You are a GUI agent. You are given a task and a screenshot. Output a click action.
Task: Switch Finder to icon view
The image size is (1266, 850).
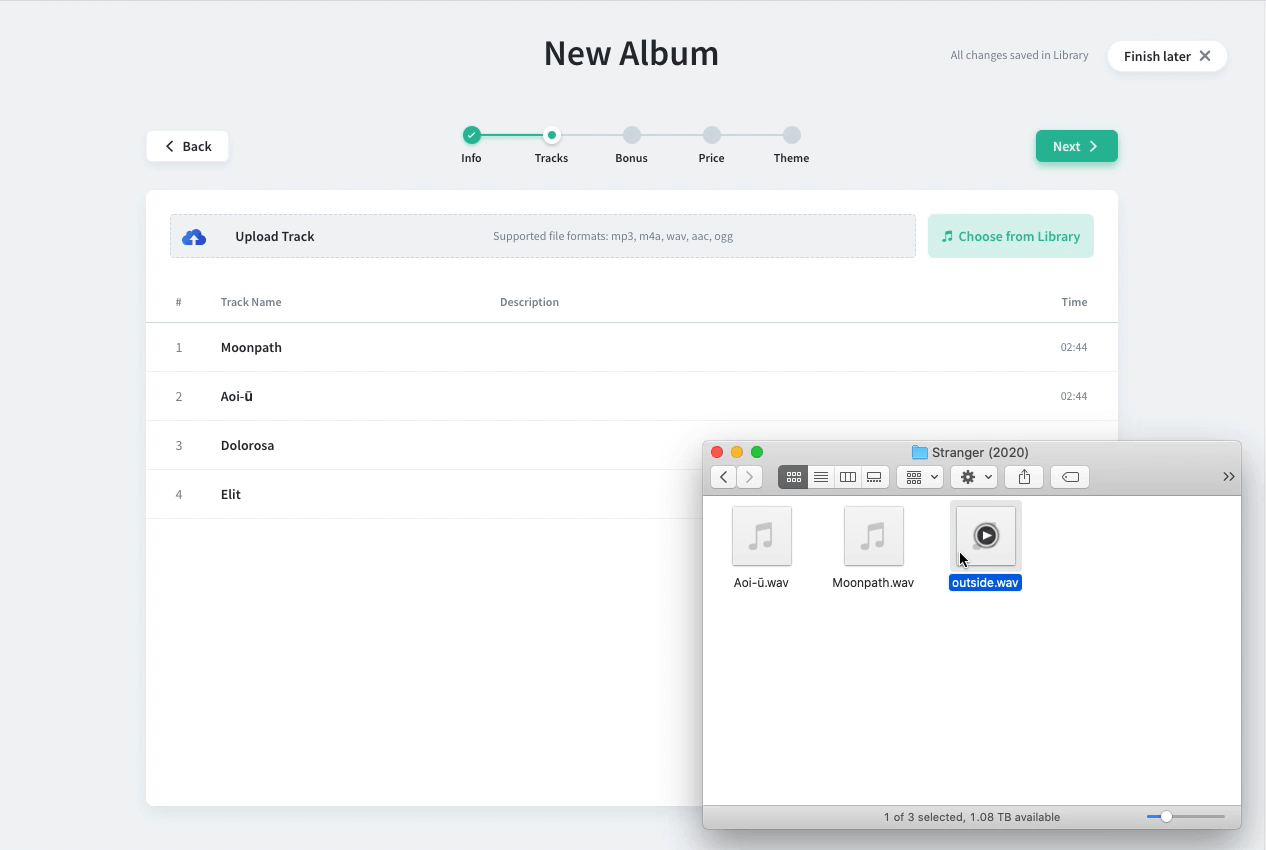(793, 477)
